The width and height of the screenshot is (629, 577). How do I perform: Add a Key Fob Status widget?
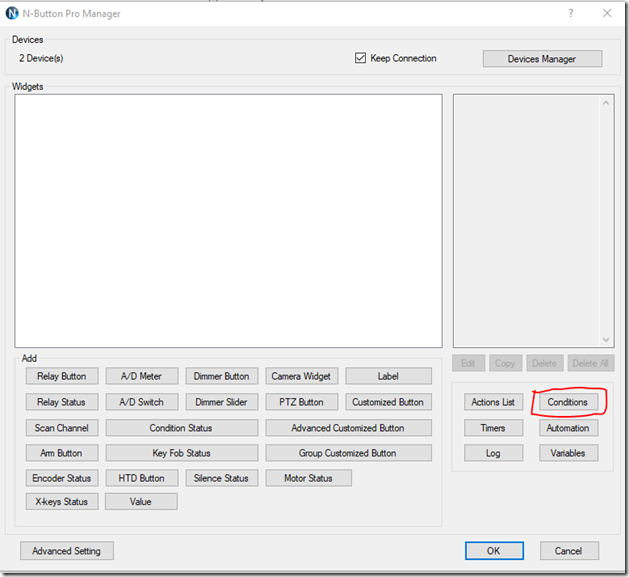(x=181, y=453)
